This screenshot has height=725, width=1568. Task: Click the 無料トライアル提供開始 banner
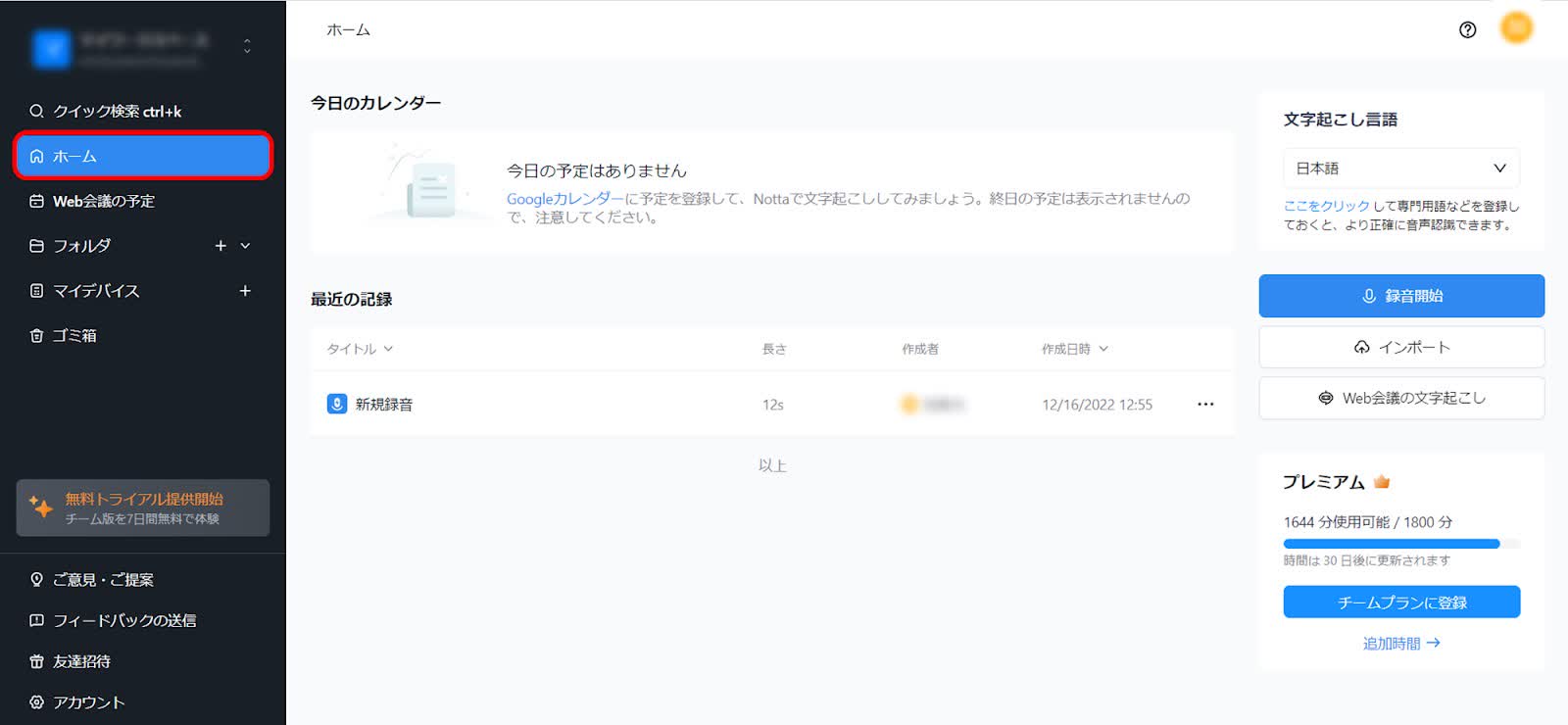(143, 507)
